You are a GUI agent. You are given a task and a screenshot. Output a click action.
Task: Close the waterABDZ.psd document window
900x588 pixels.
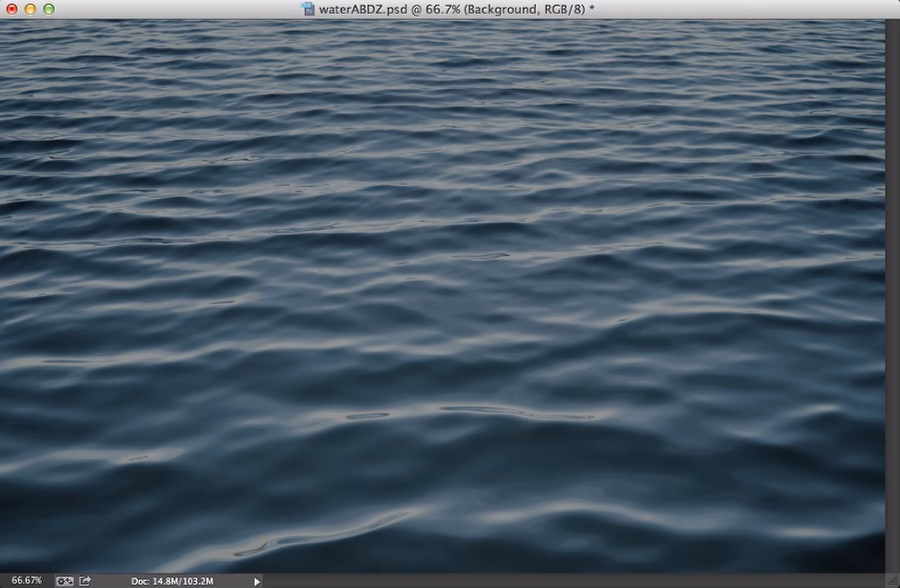pyautogui.click(x=11, y=9)
